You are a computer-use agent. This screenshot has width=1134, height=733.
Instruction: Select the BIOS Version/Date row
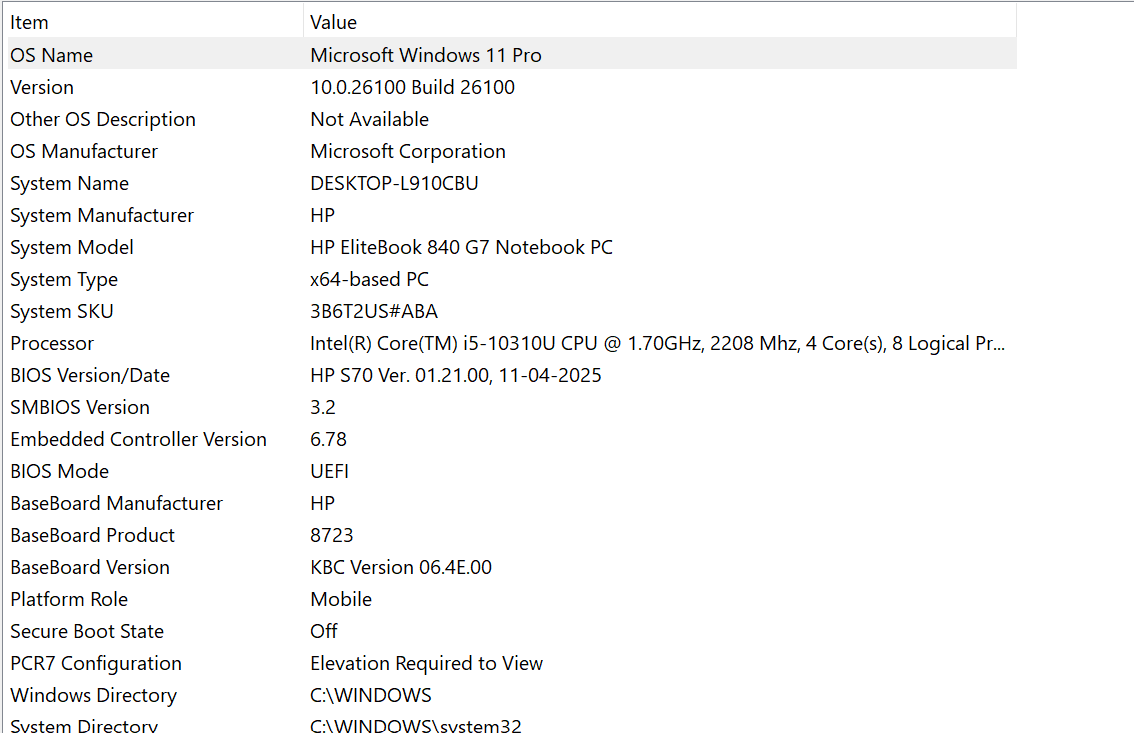[x=512, y=375]
